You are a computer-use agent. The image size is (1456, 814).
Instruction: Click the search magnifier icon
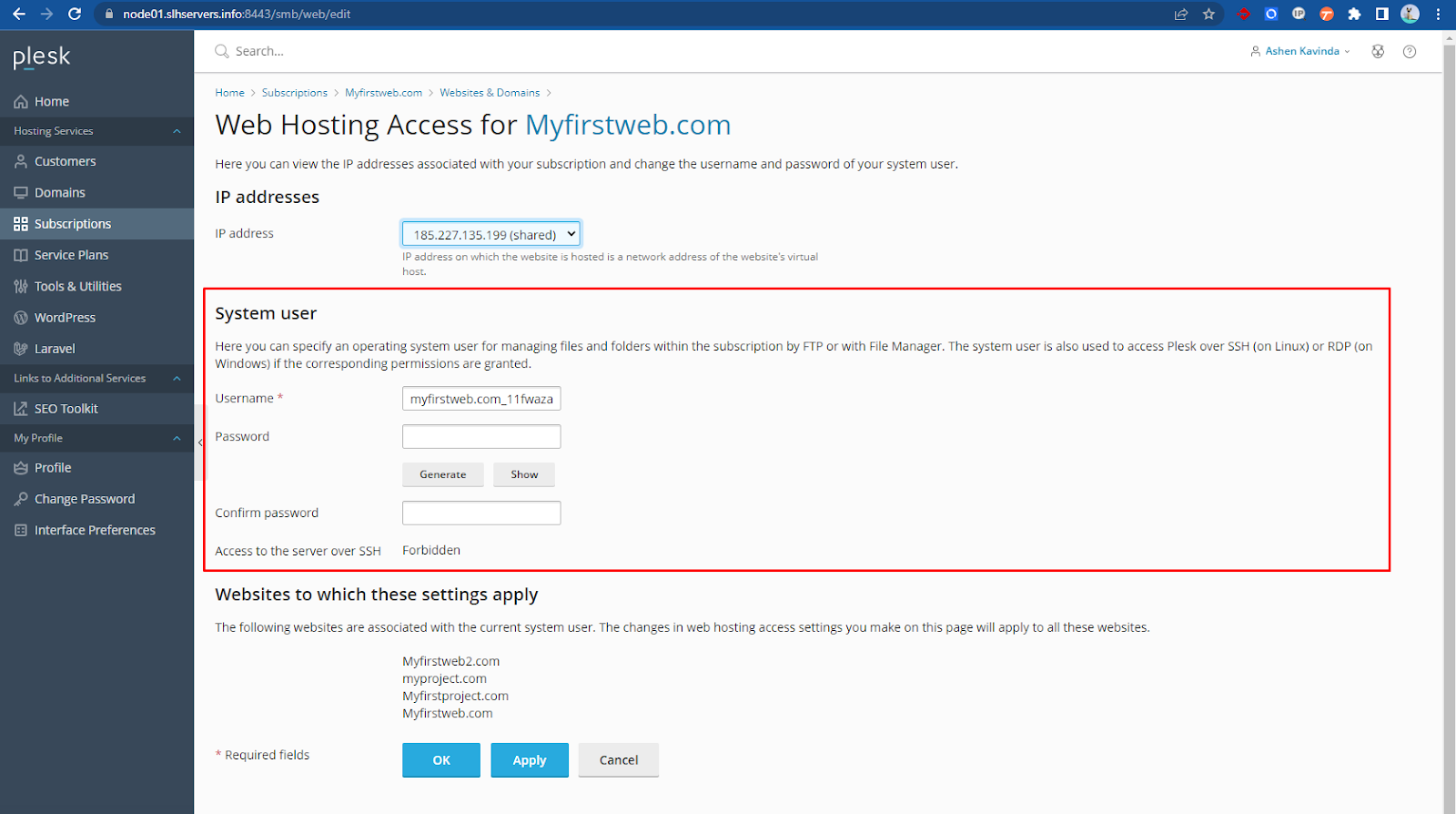pos(221,52)
